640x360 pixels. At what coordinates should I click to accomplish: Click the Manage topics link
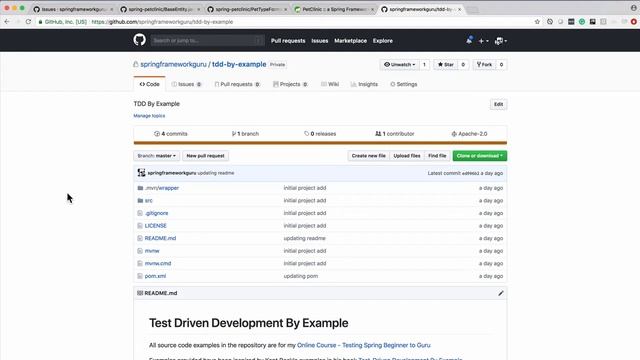click(x=149, y=116)
